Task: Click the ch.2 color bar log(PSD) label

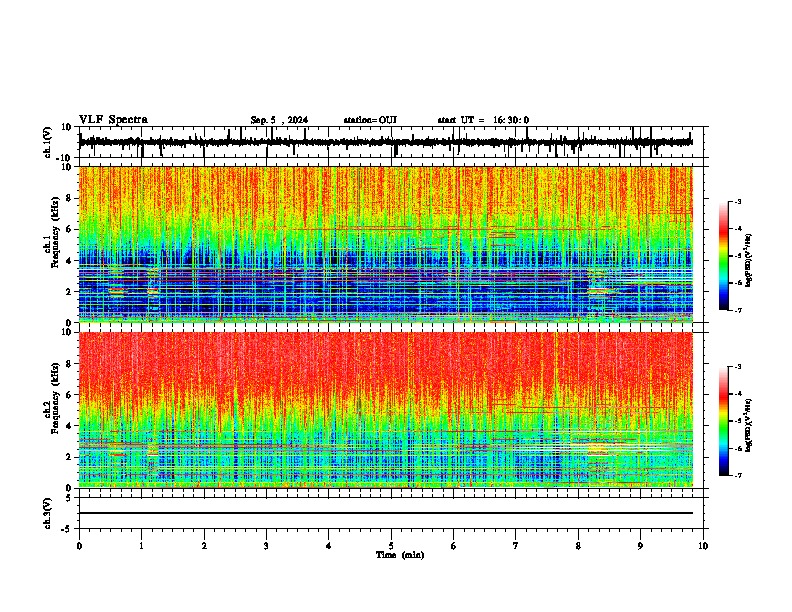Action: click(749, 425)
